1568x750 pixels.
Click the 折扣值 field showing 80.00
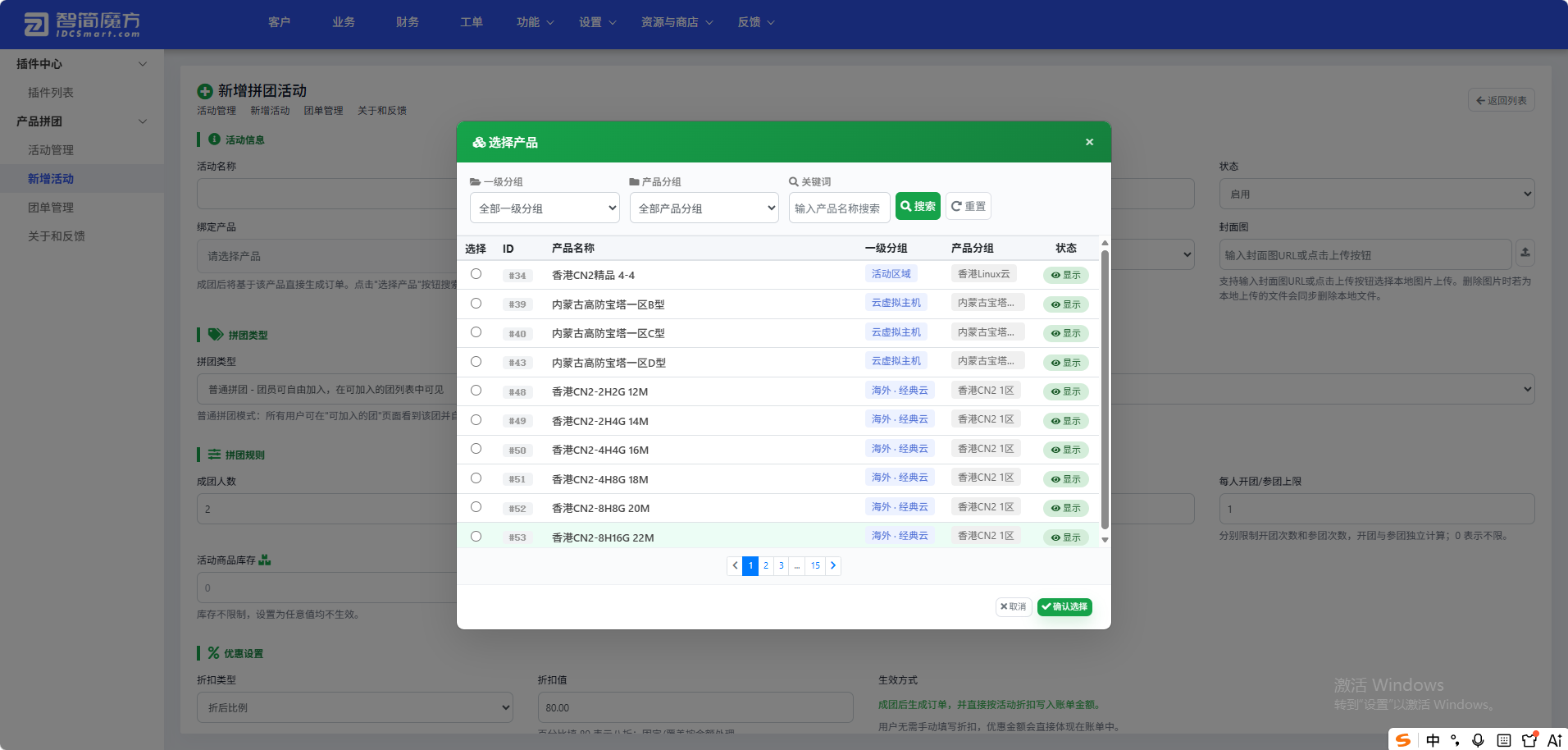pos(695,707)
